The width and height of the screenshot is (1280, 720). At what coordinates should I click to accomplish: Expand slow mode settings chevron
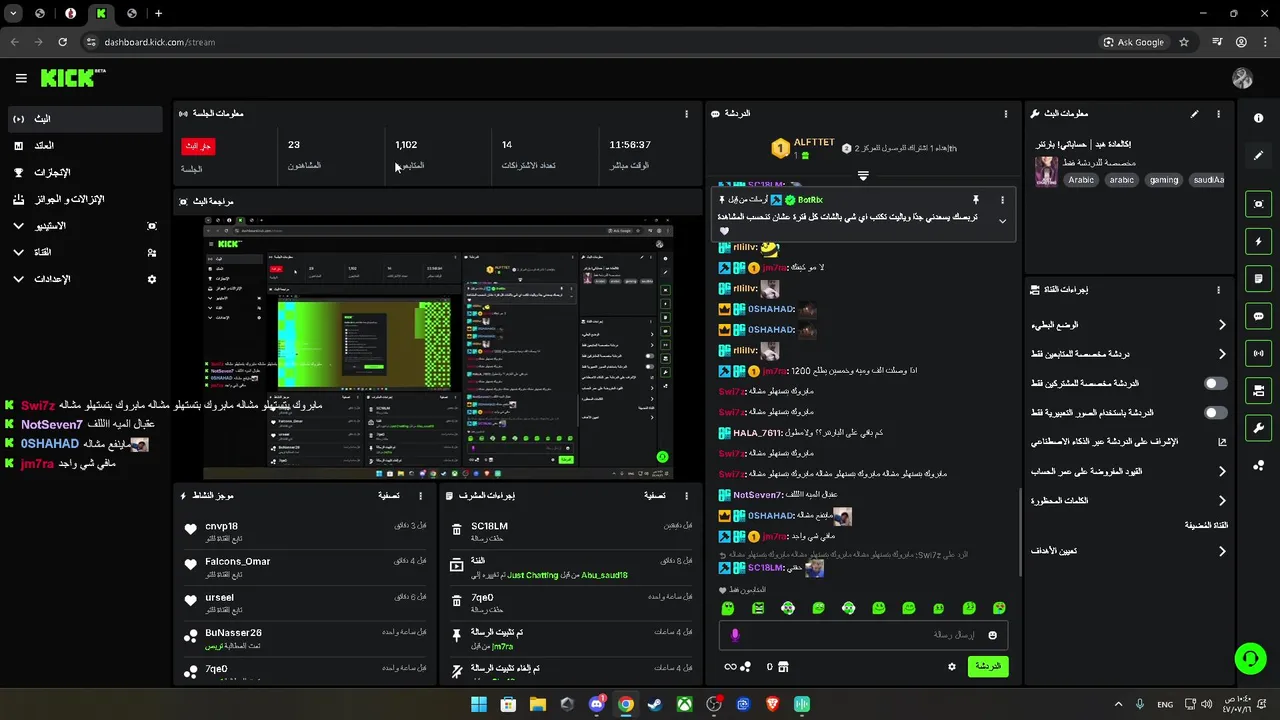tap(1221, 325)
